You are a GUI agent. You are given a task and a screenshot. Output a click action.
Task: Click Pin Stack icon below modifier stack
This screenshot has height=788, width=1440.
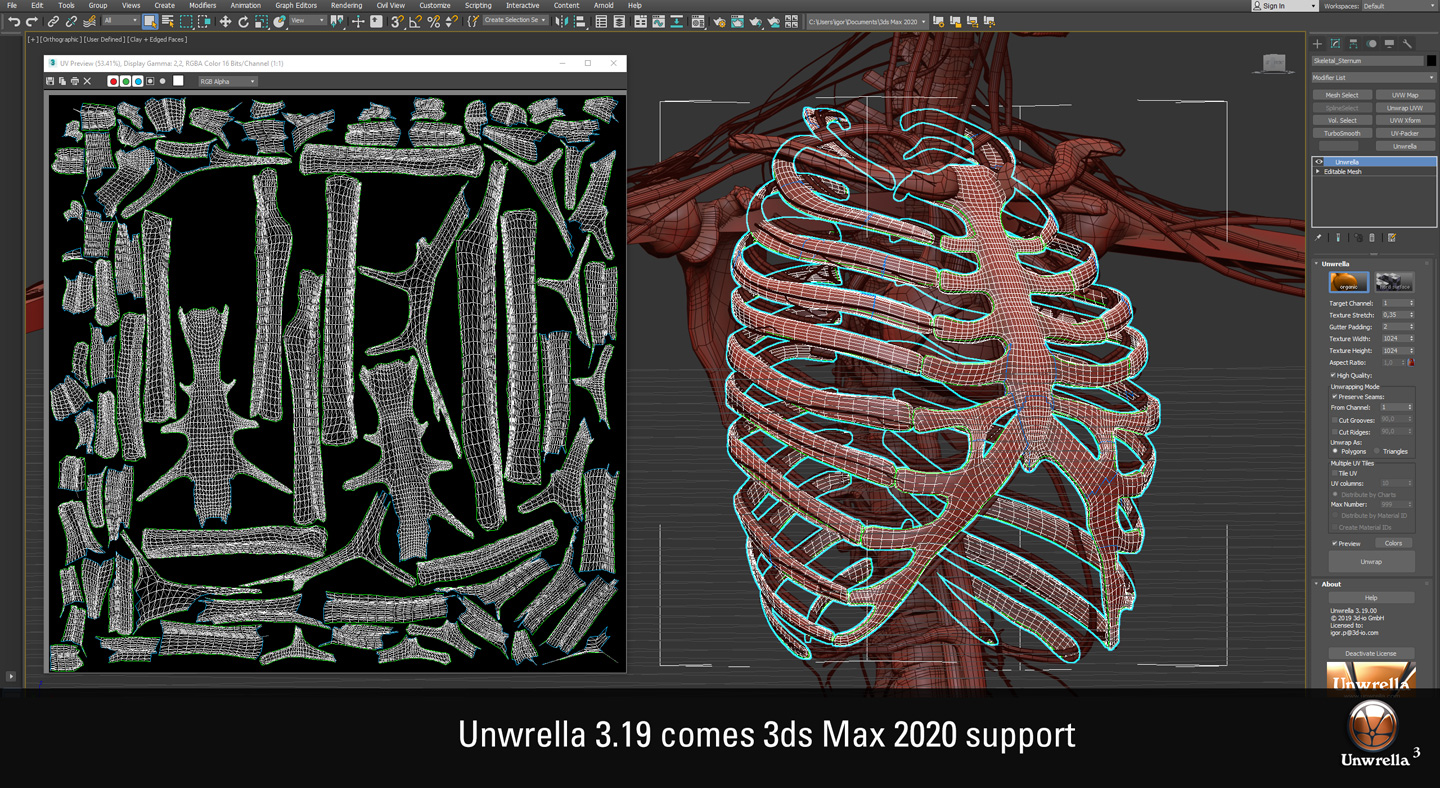1318,238
